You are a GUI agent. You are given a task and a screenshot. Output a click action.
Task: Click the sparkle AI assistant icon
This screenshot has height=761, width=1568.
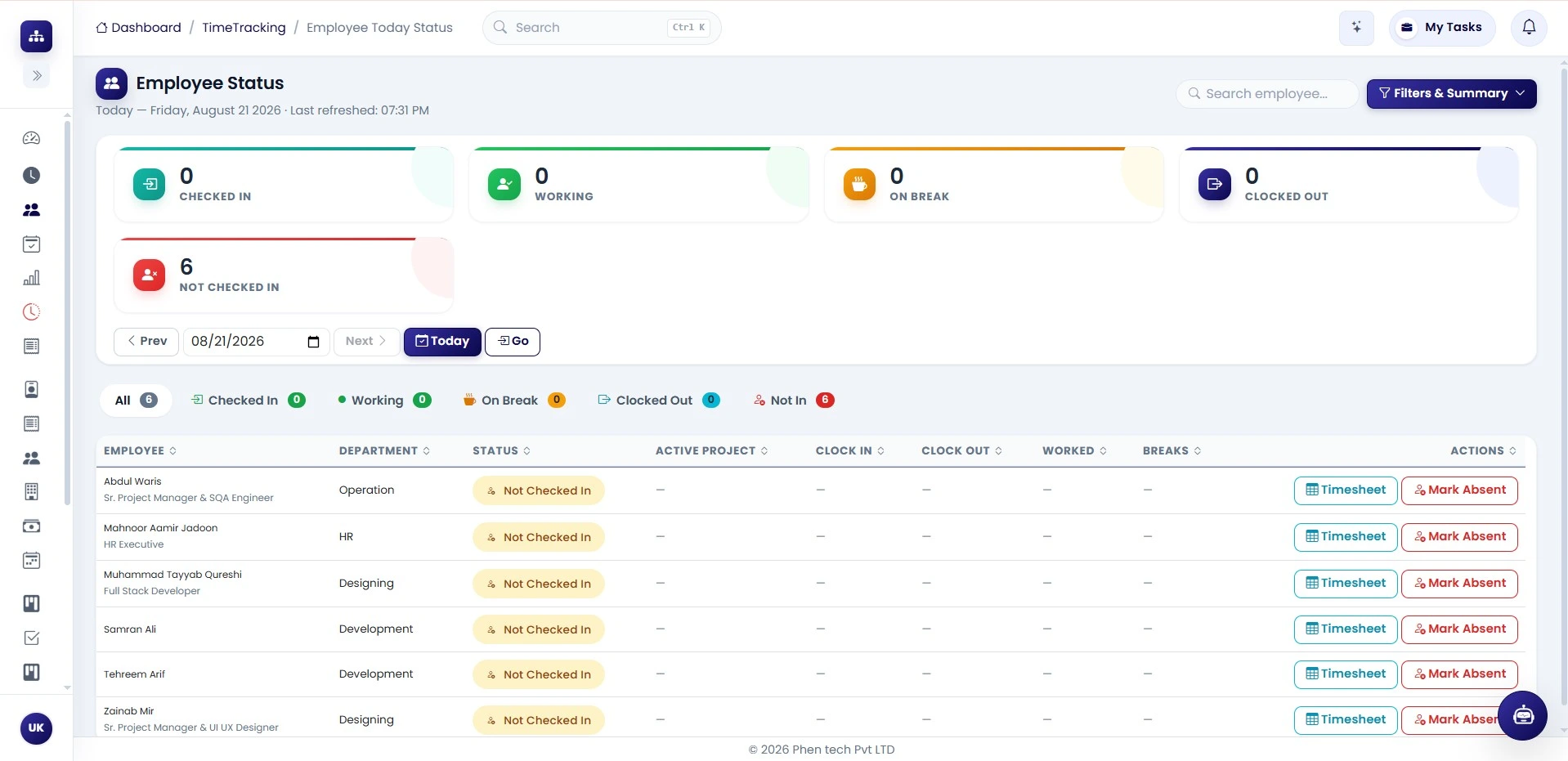click(1356, 28)
